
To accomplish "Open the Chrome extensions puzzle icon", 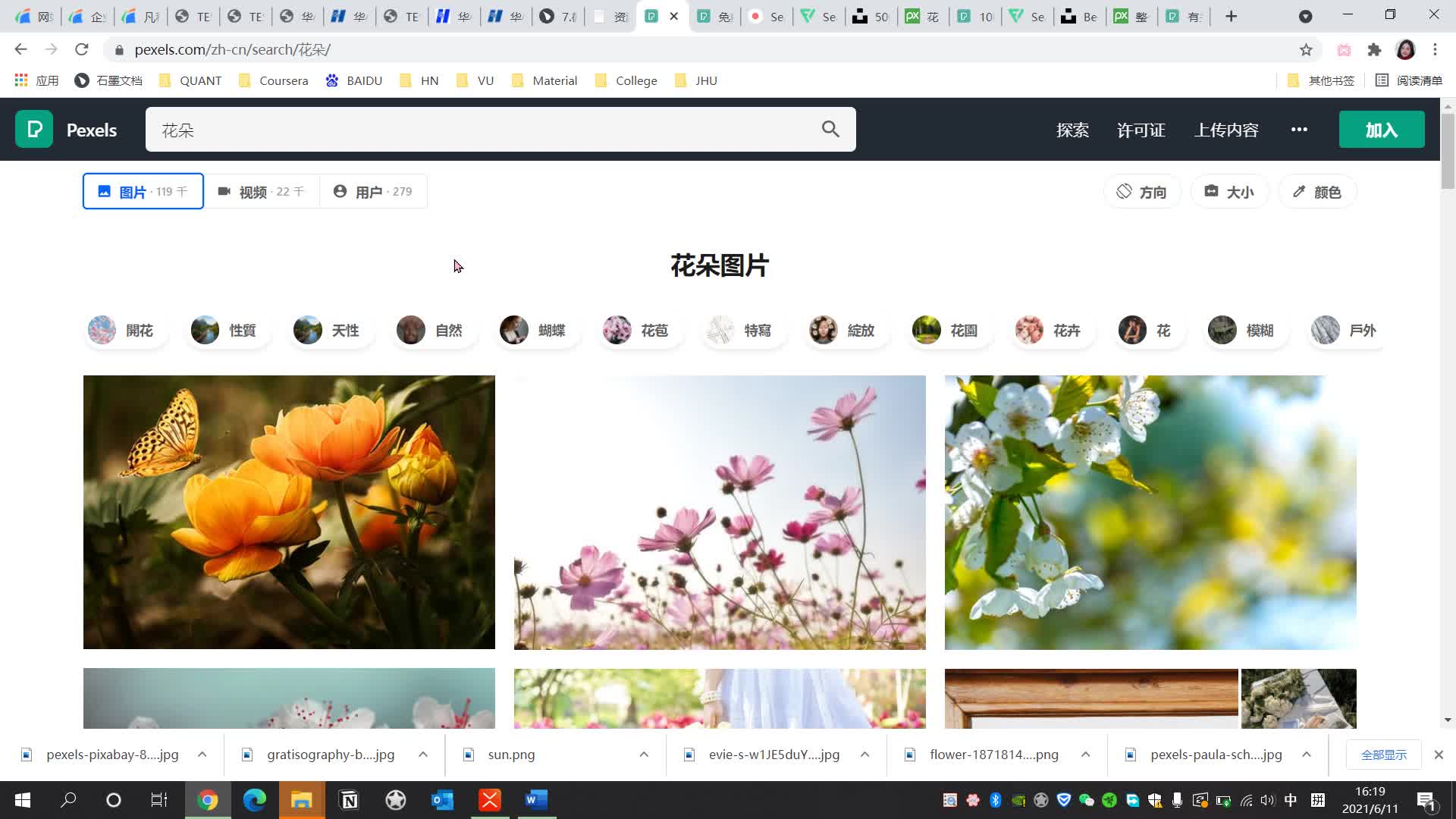I will (x=1374, y=49).
